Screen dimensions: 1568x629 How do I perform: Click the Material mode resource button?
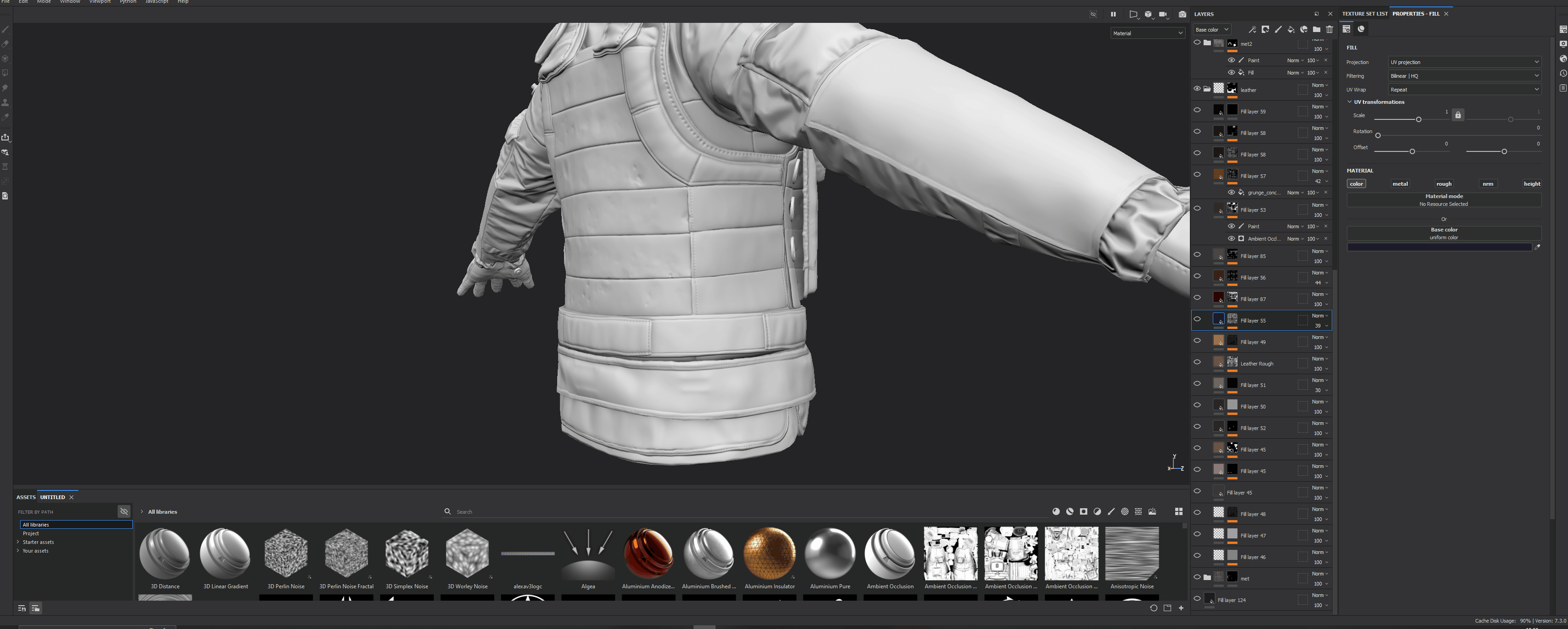(1443, 200)
